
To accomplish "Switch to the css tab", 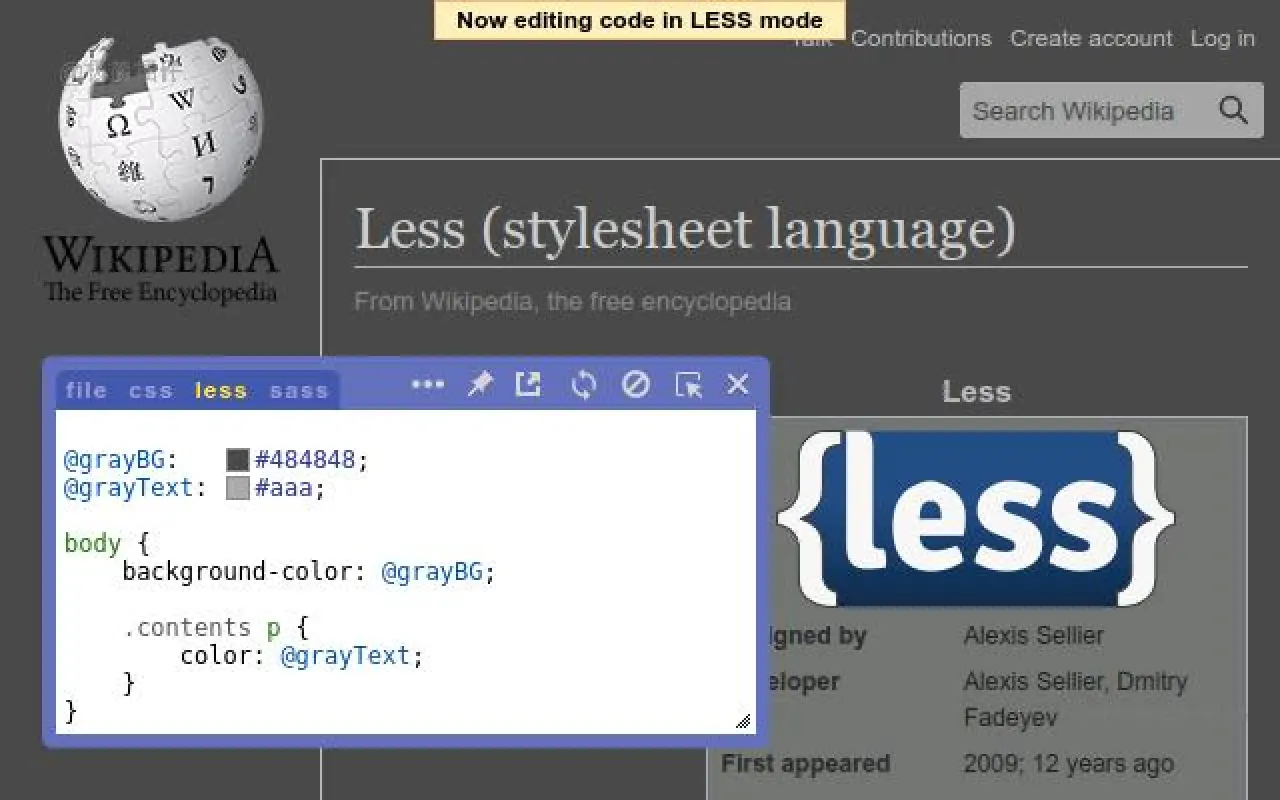I will 150,390.
